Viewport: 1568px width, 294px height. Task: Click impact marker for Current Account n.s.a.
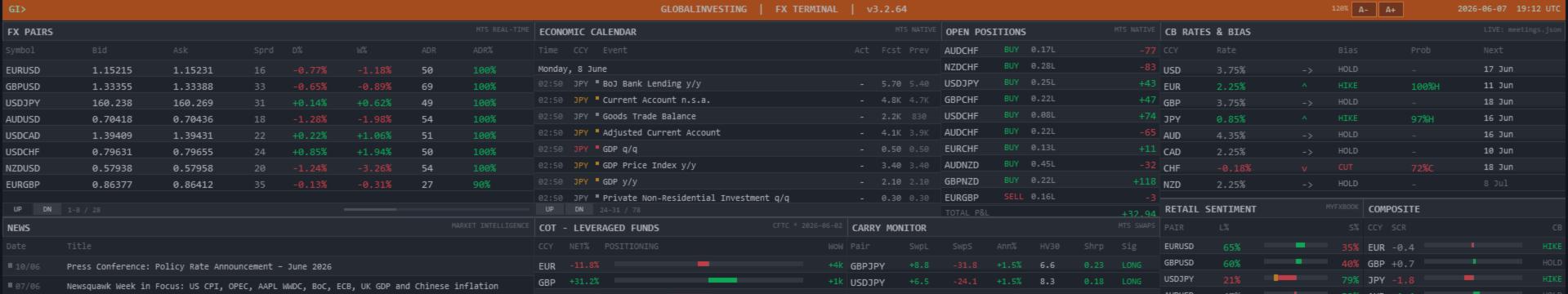pyautogui.click(x=597, y=99)
